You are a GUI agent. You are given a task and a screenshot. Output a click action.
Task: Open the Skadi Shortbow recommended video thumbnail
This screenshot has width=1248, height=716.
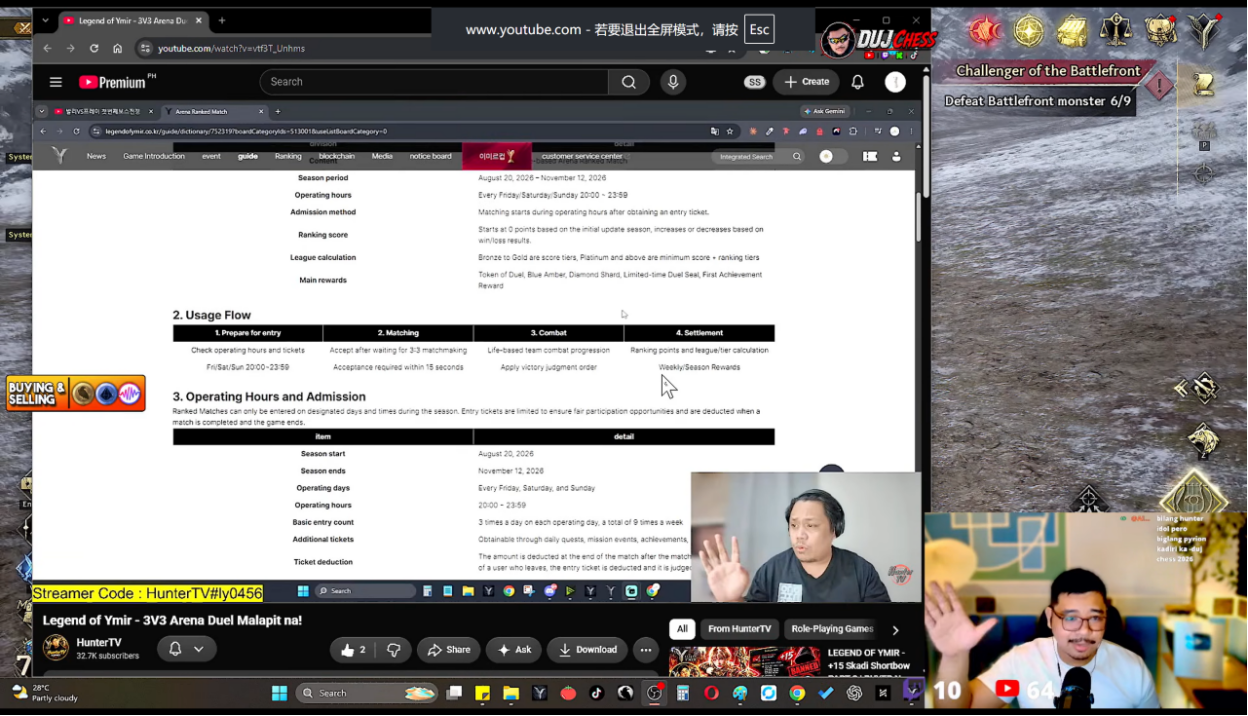point(744,663)
